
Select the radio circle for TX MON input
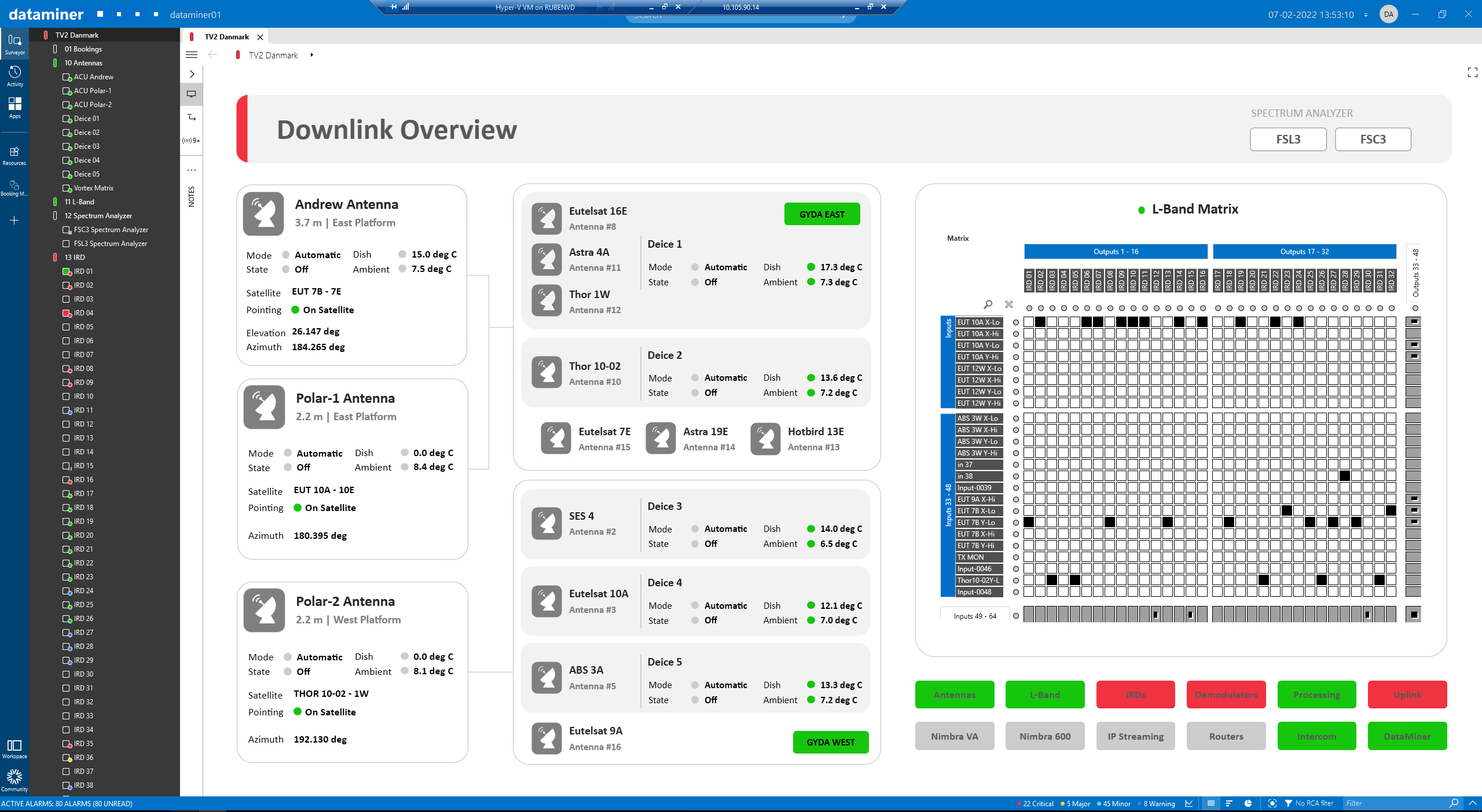point(1016,557)
